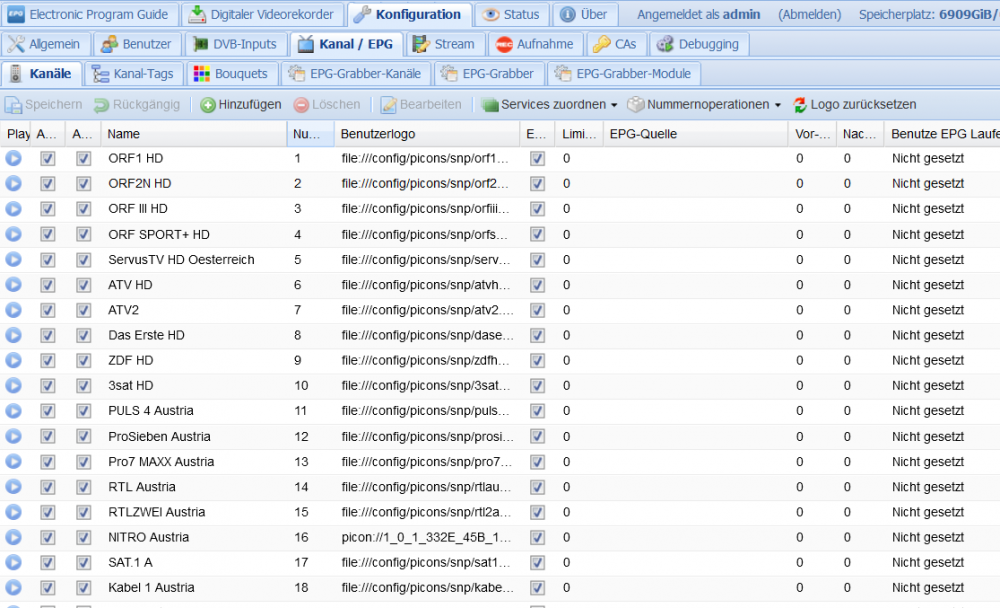The image size is (1000, 608).
Task: Sort by Name column header
Action: point(193,134)
